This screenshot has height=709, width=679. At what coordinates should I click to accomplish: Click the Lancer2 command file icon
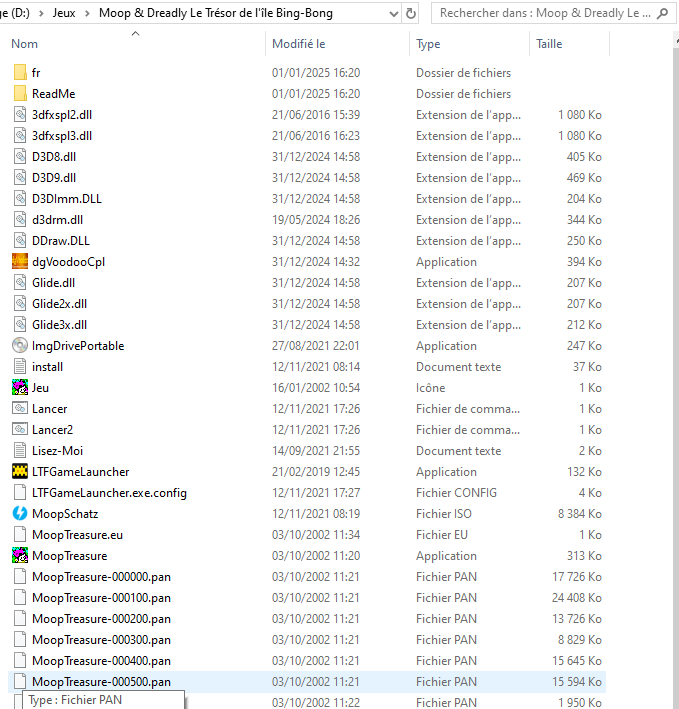click(20, 430)
